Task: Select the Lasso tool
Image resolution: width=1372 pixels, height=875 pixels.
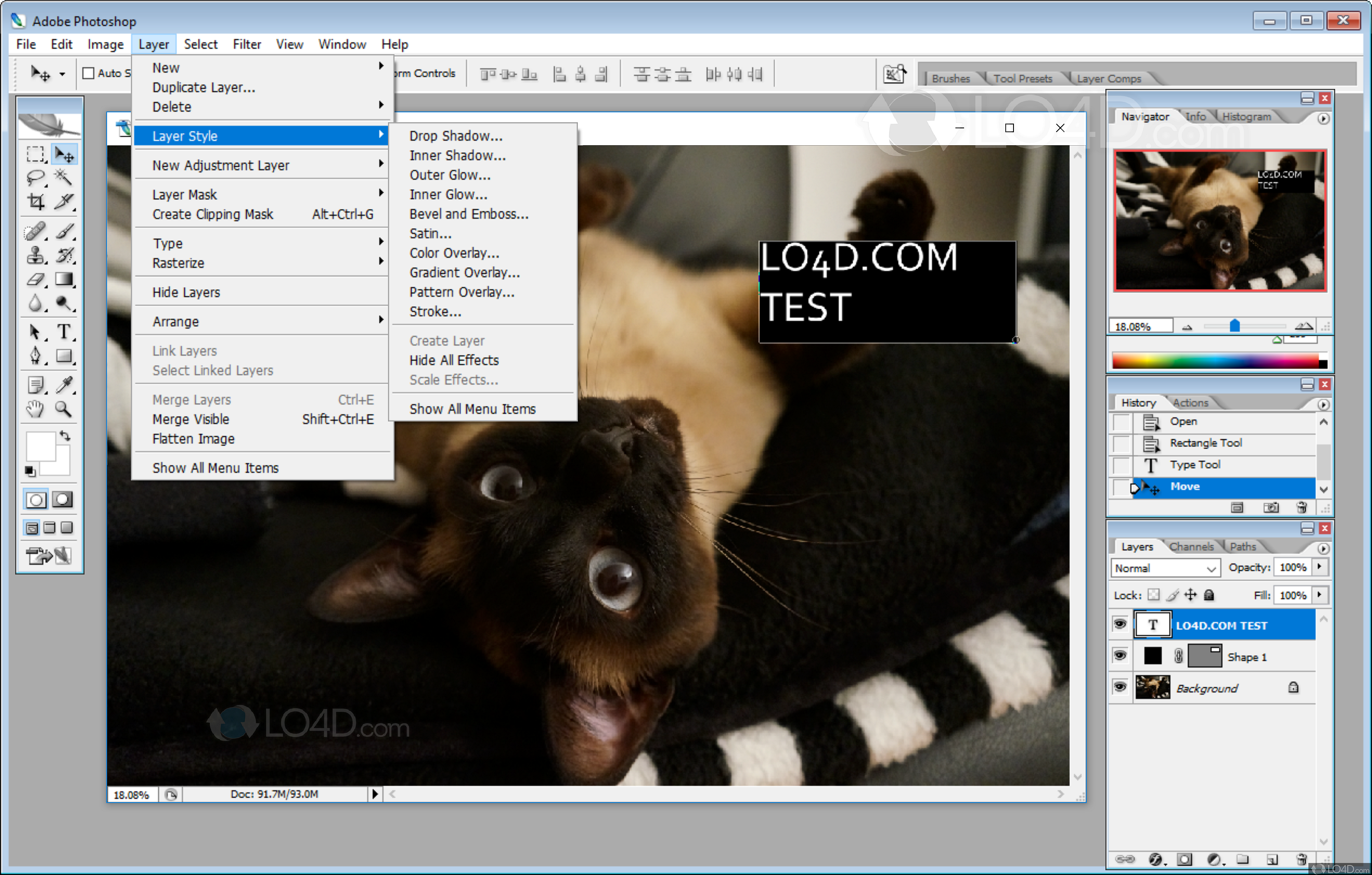Action: point(35,177)
